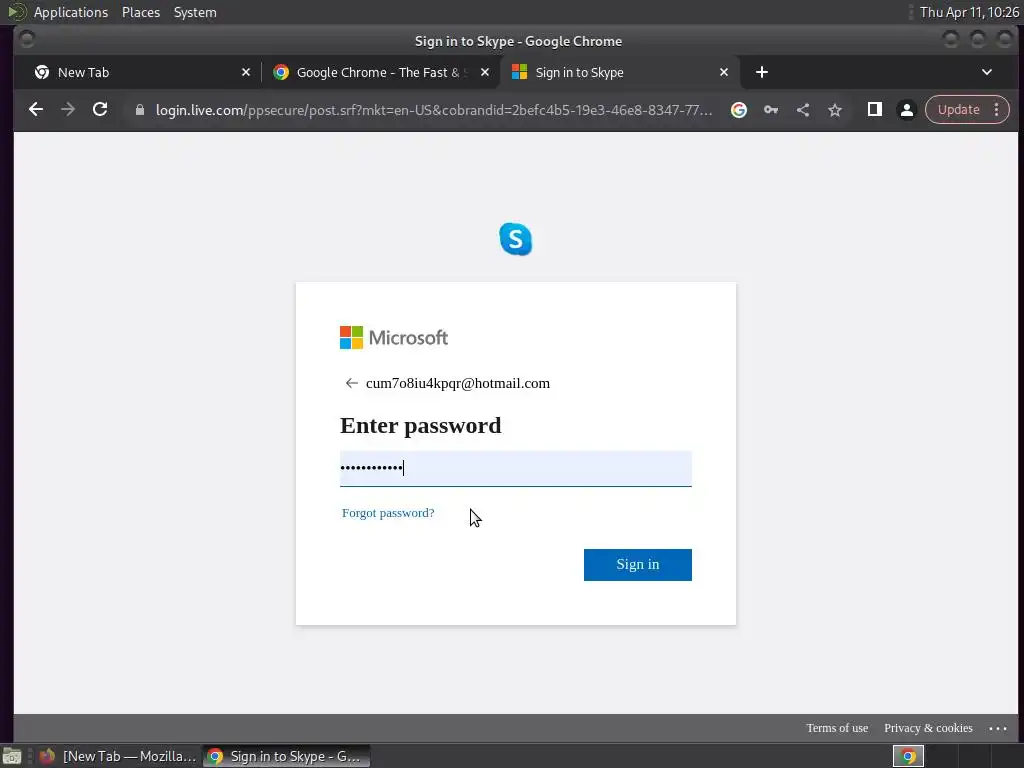The width and height of the screenshot is (1024, 768).
Task: Open the System menu
Action: click(x=195, y=12)
